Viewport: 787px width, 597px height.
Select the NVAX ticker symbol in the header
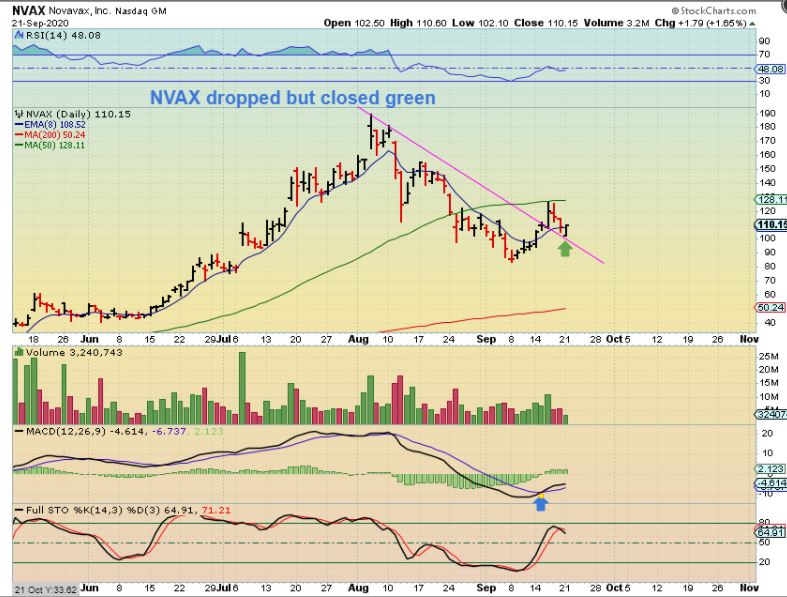tap(29, 11)
